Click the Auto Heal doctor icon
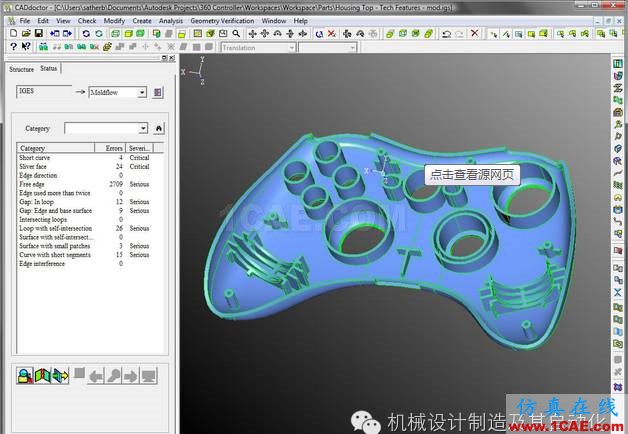The image size is (628, 434). point(24,376)
